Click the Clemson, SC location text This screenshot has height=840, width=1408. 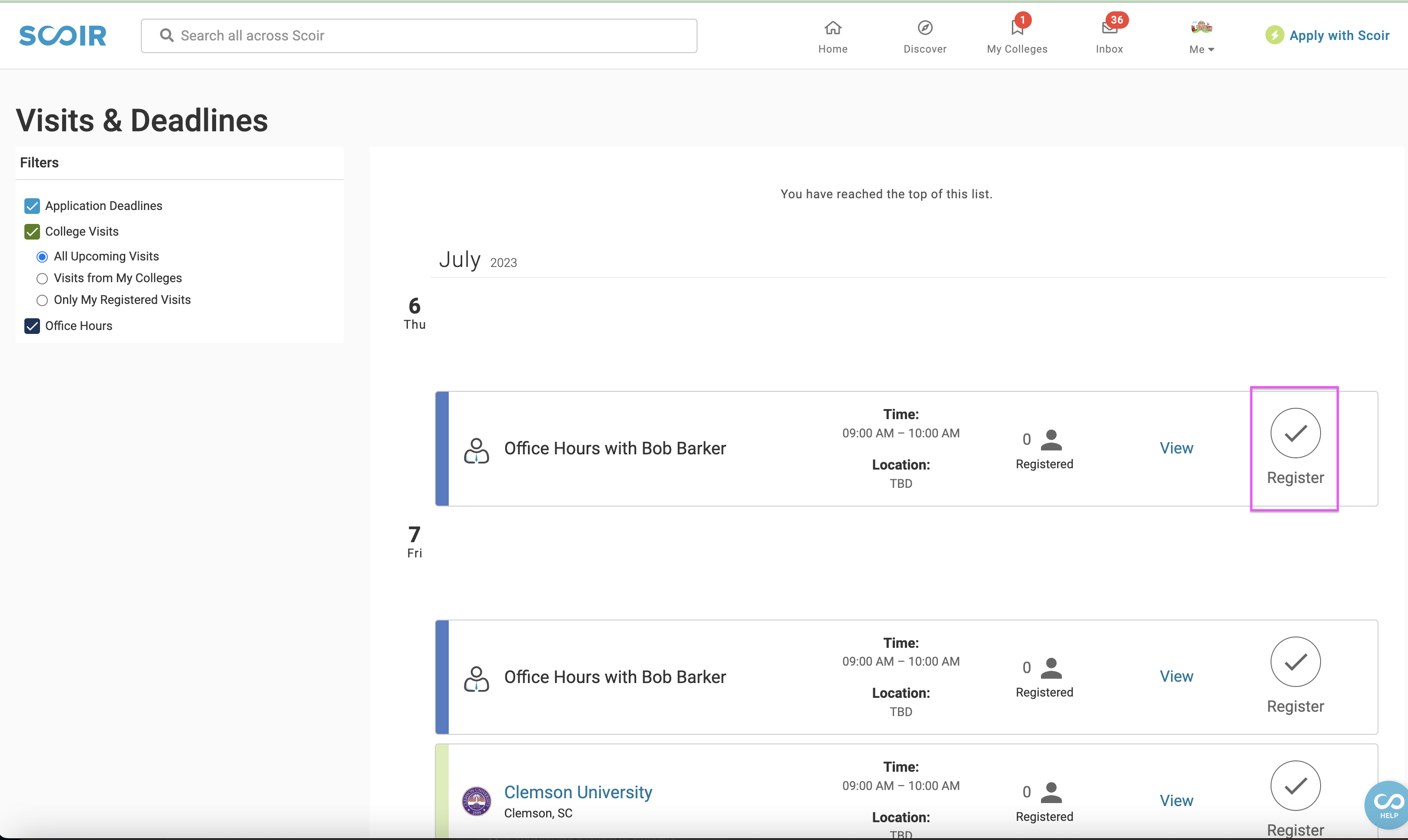coord(538,813)
